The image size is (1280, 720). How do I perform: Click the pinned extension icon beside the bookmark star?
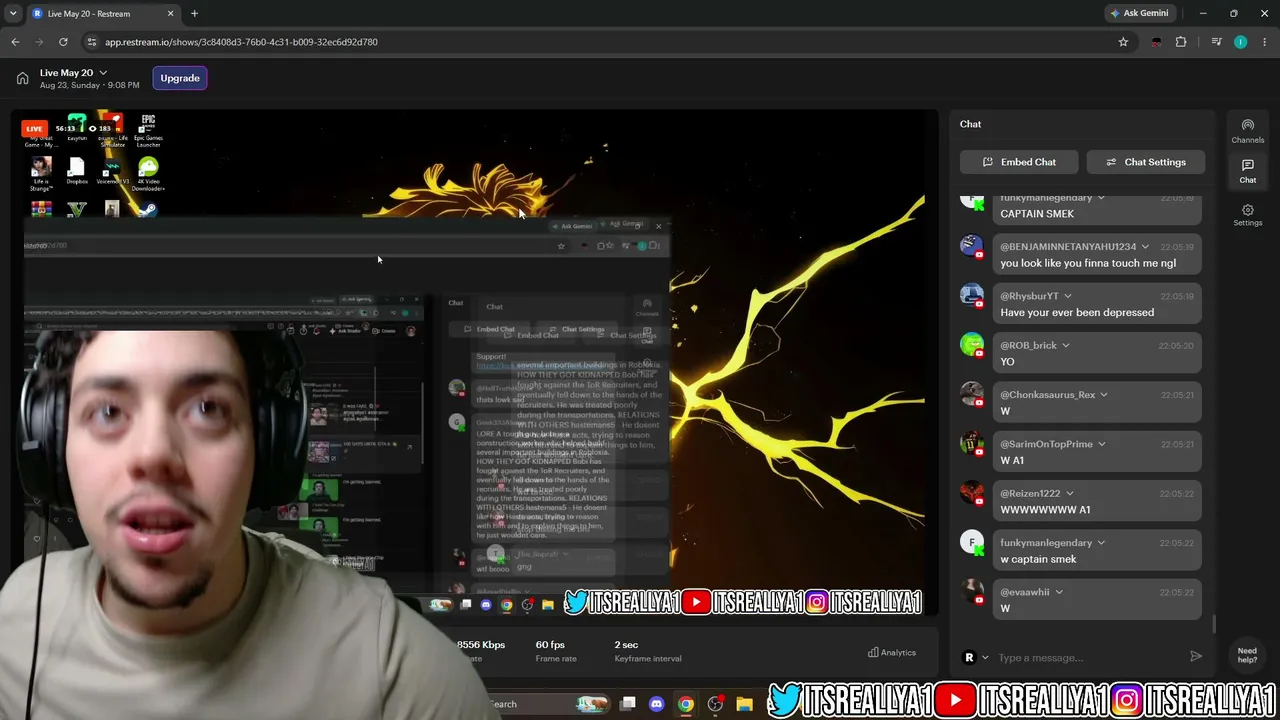coord(1156,42)
